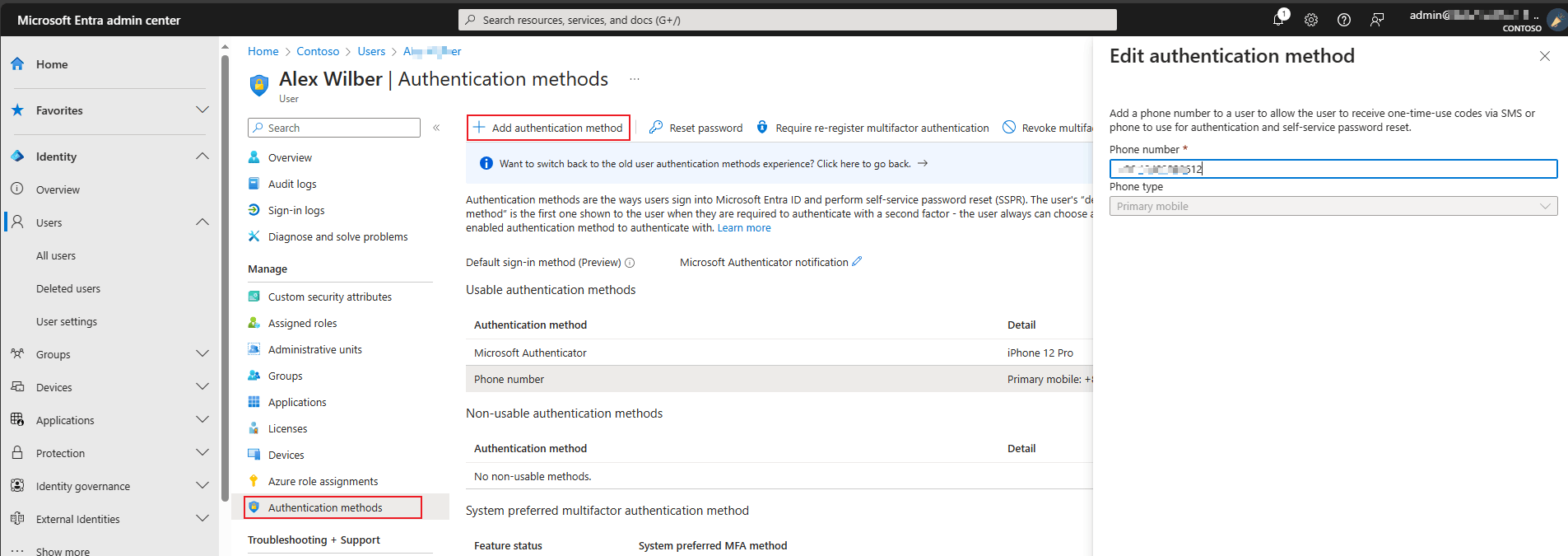
Task: Click the Sign-in logs icon
Action: (254, 210)
